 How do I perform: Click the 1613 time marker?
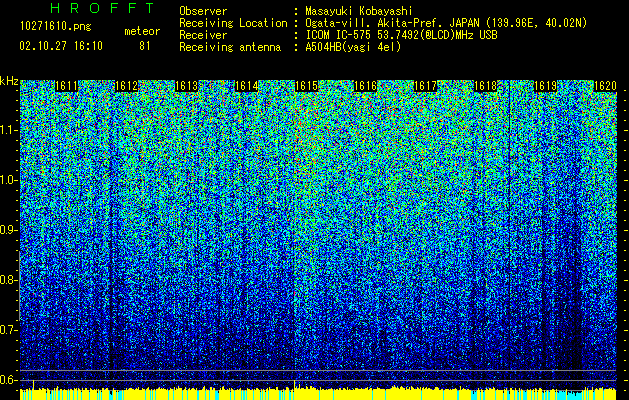point(187,86)
